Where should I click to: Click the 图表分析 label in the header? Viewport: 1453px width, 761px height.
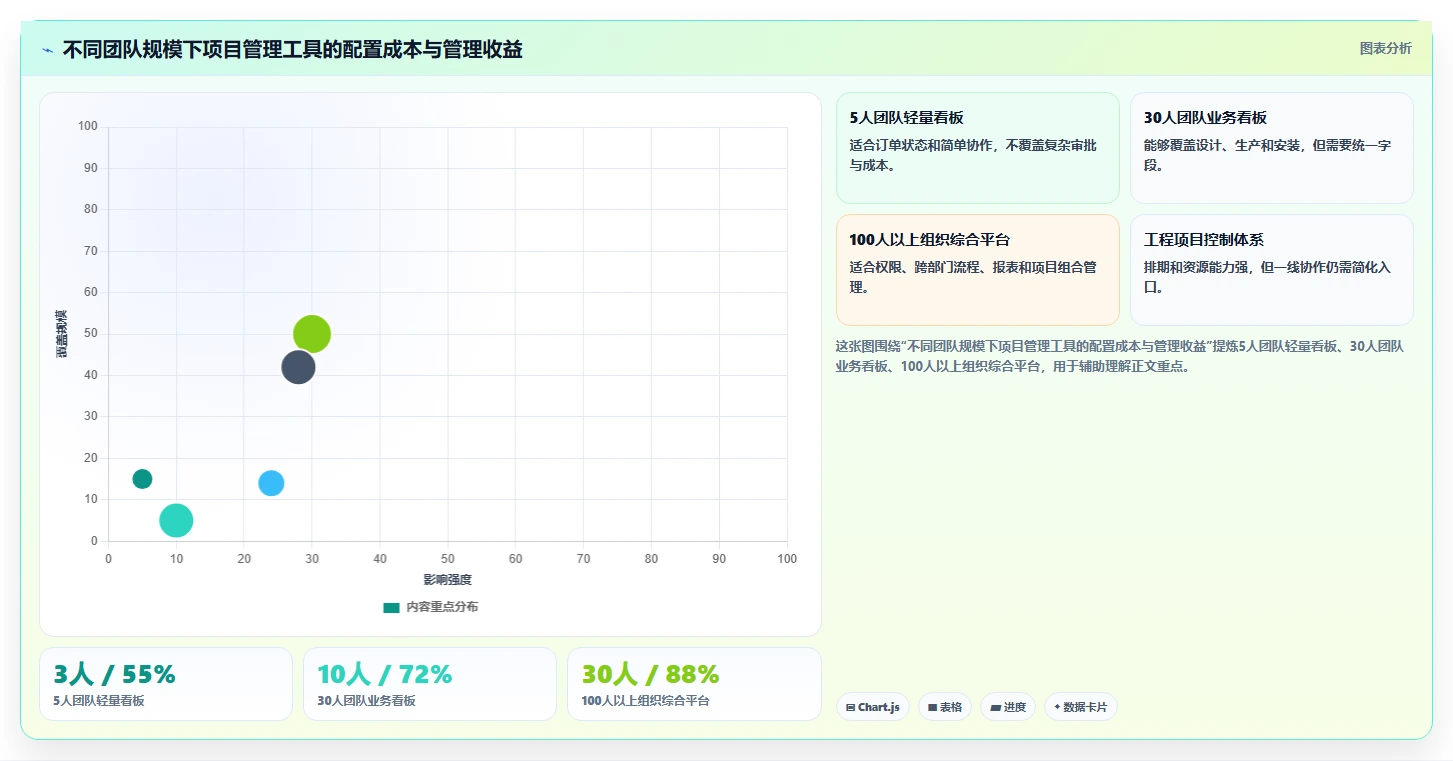point(1385,48)
